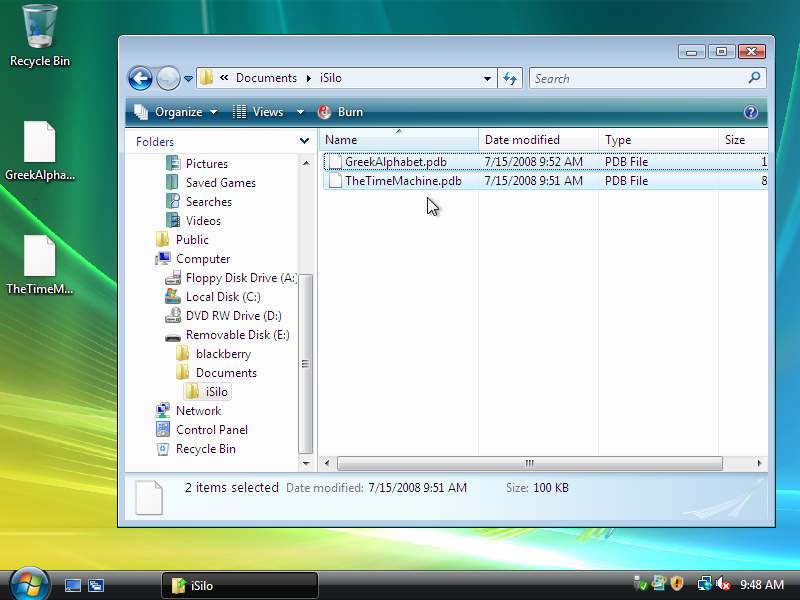
Task: Select the blackberry folder in tree
Action: point(223,354)
